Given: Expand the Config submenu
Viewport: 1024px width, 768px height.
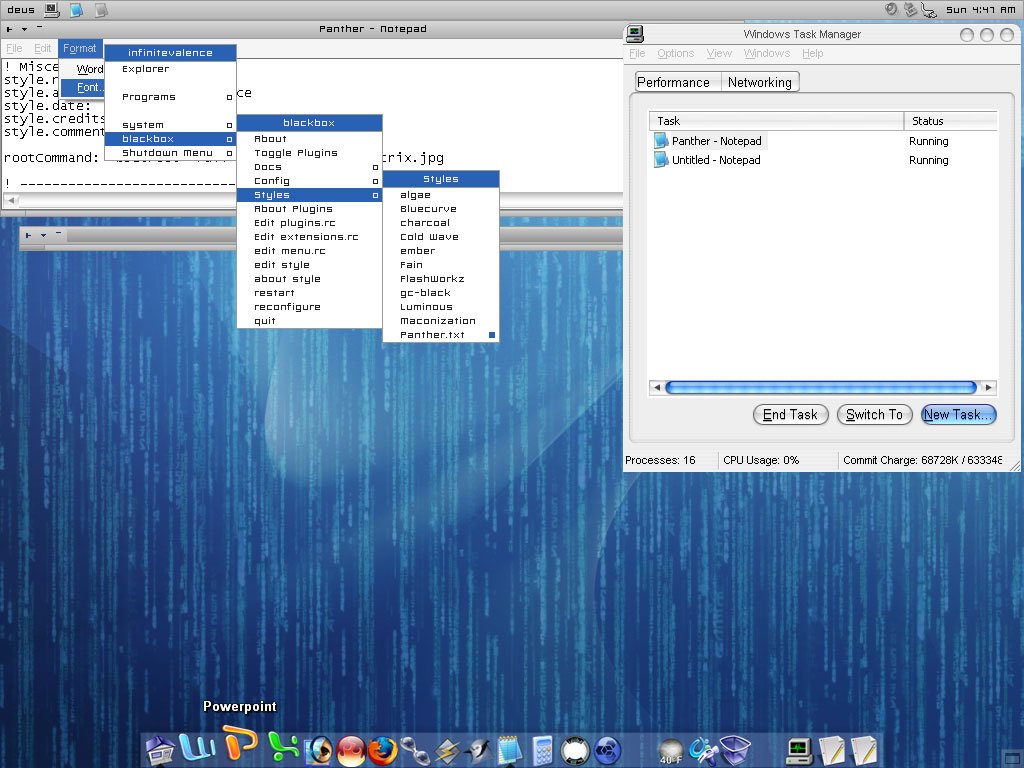Looking at the screenshot, I should (x=310, y=181).
